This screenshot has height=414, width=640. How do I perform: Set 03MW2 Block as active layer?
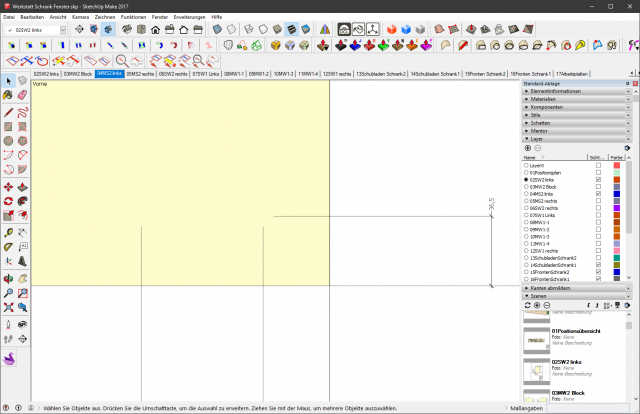tap(527, 186)
